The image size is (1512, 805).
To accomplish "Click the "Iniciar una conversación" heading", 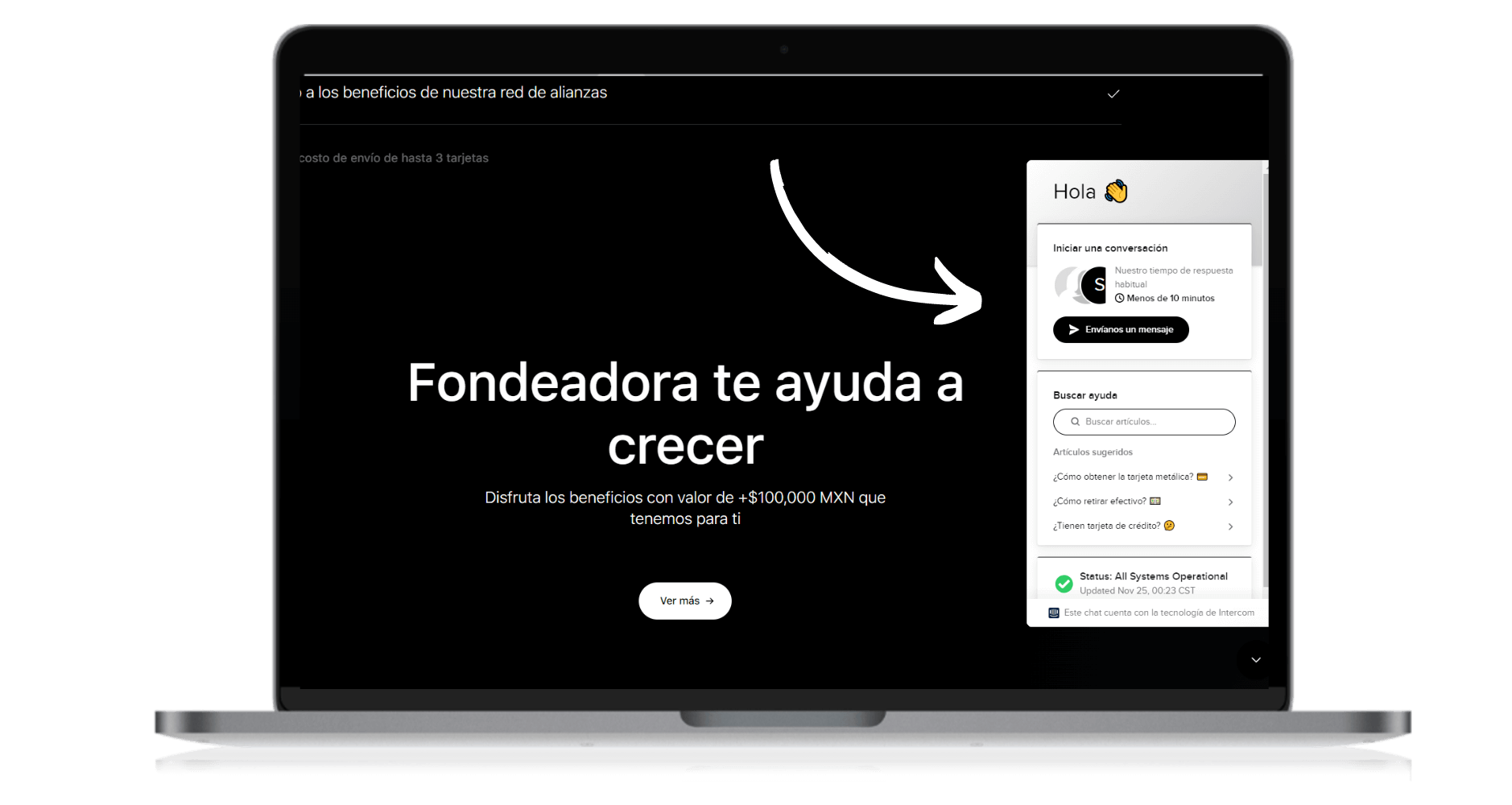I will coord(1110,248).
